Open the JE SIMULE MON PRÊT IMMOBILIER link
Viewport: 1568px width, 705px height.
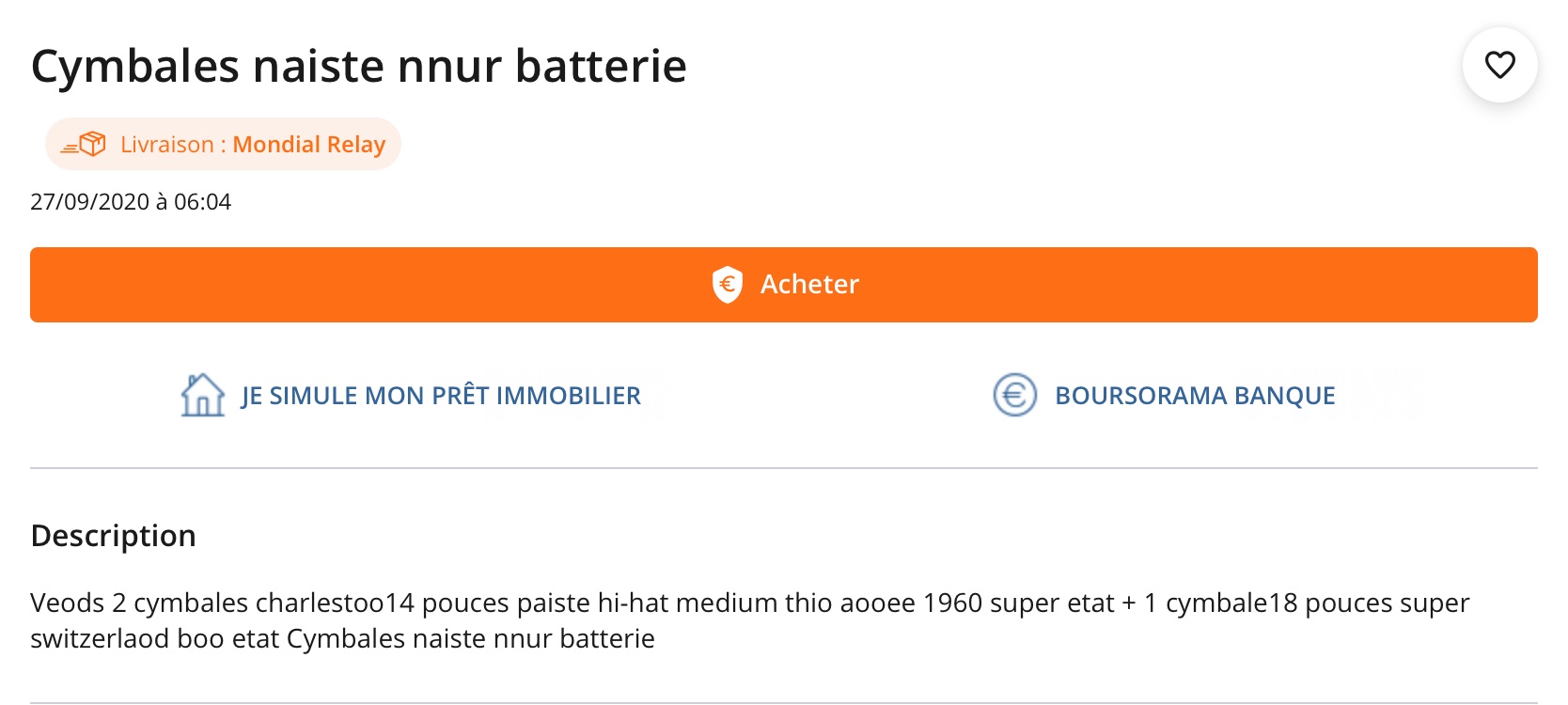441,396
